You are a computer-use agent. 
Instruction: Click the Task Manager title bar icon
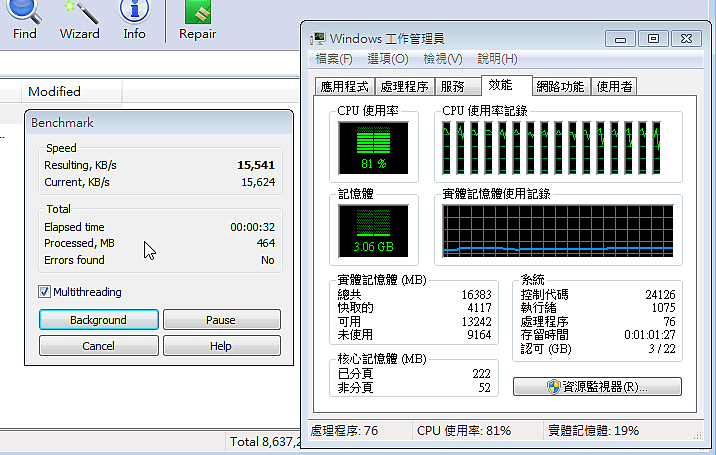(318, 38)
